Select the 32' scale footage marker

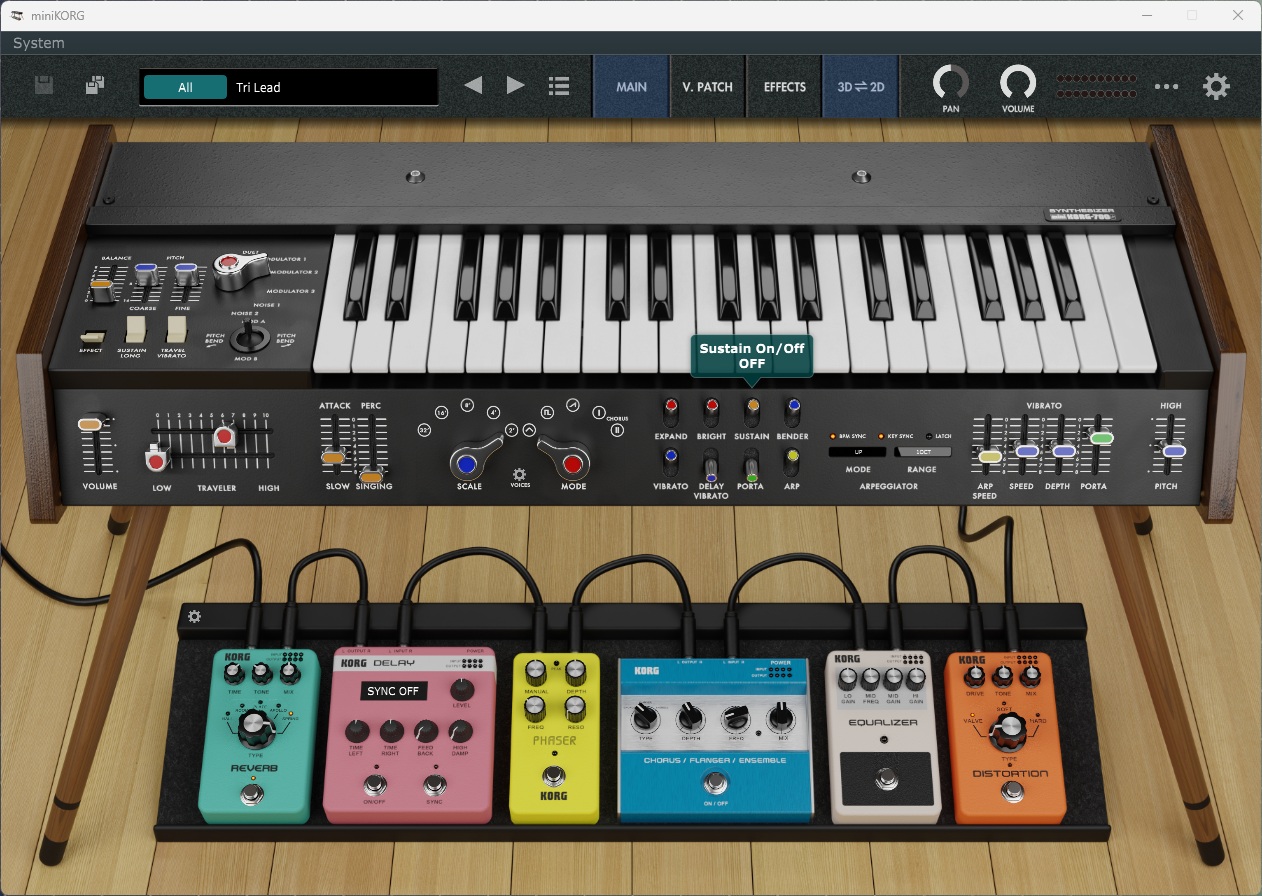point(424,430)
